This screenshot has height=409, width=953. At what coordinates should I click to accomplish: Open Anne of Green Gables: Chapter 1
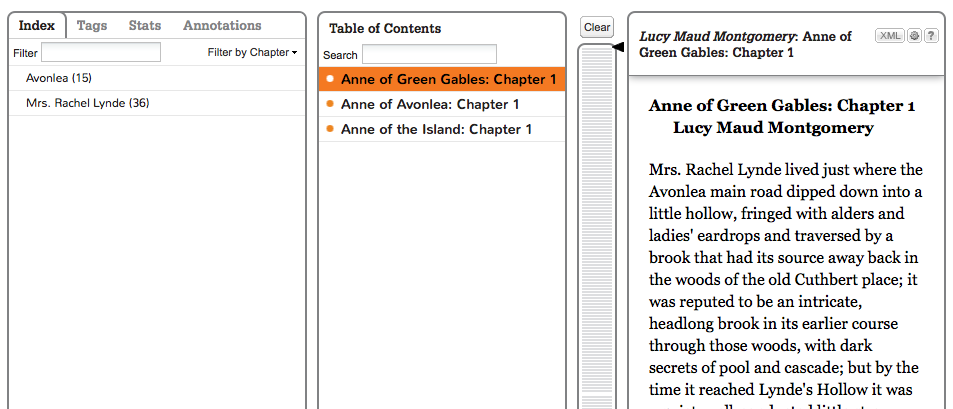click(442, 80)
